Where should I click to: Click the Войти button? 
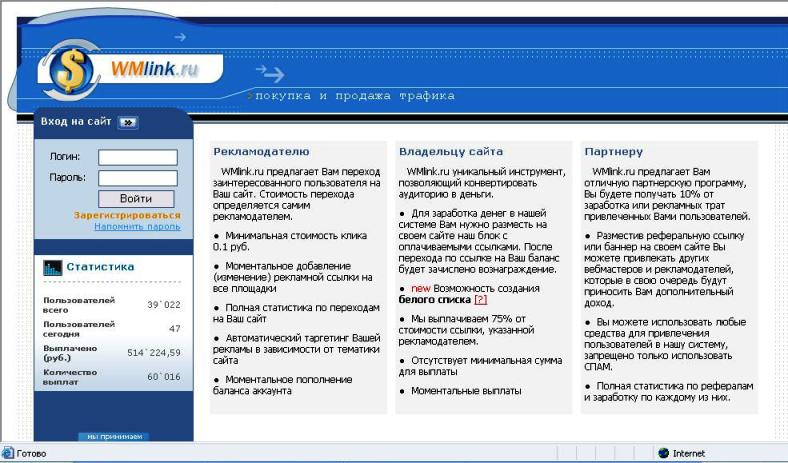click(x=136, y=199)
